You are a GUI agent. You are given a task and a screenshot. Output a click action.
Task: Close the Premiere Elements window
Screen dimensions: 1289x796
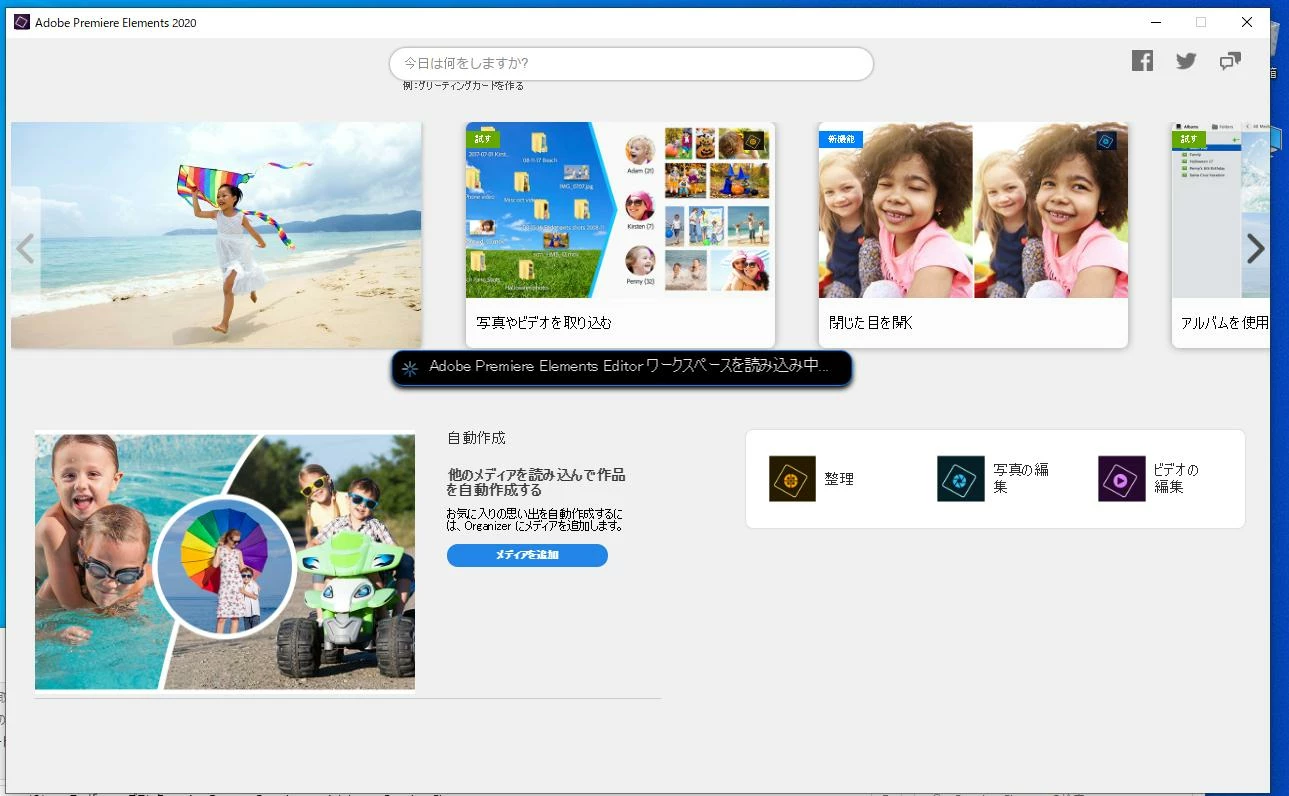click(x=1247, y=22)
